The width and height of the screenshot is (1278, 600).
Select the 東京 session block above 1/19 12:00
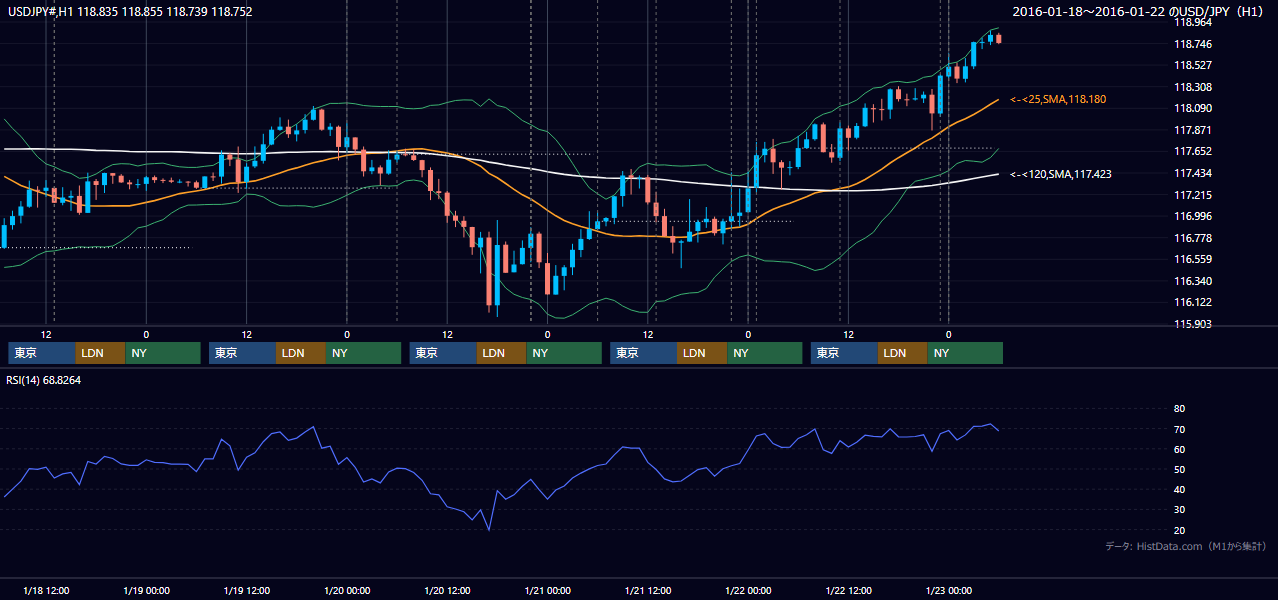(x=242, y=353)
